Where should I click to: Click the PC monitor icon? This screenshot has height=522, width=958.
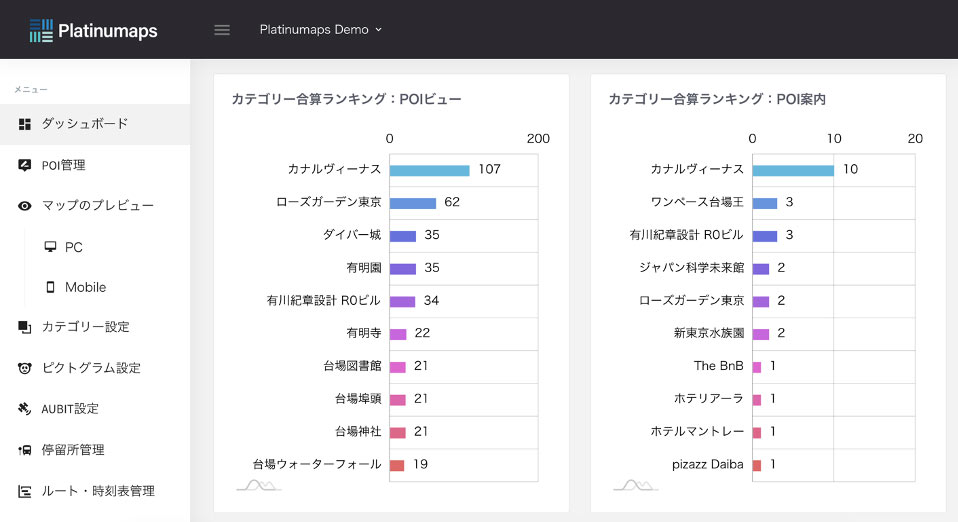50,246
